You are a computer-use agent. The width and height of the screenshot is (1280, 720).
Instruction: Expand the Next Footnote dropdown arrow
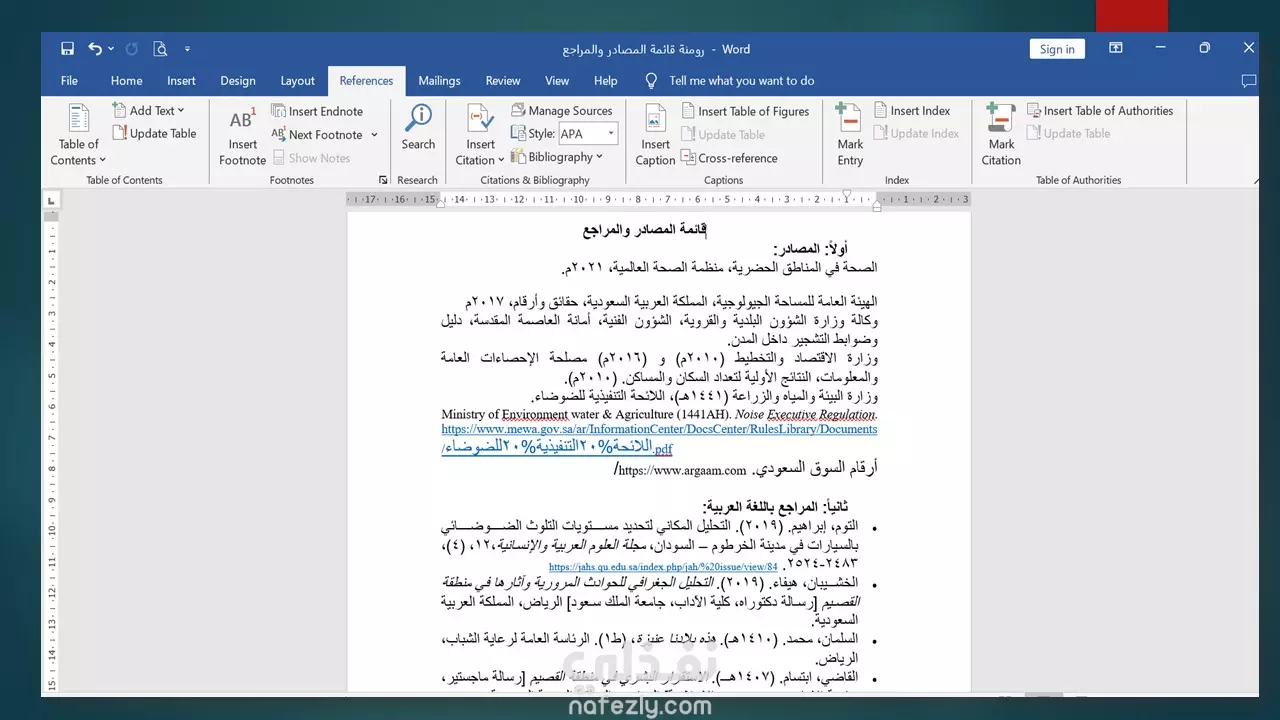[374, 134]
